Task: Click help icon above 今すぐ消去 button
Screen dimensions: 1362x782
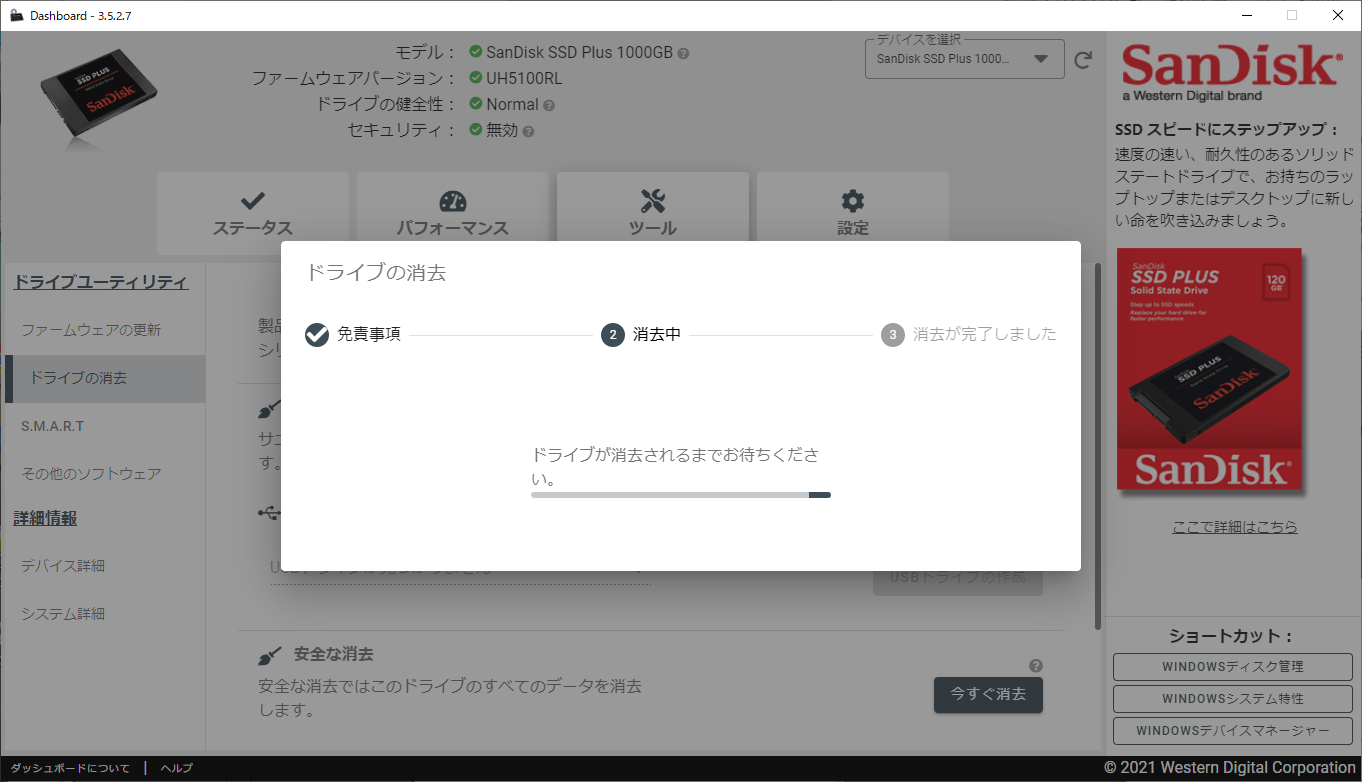Action: pos(1036,666)
